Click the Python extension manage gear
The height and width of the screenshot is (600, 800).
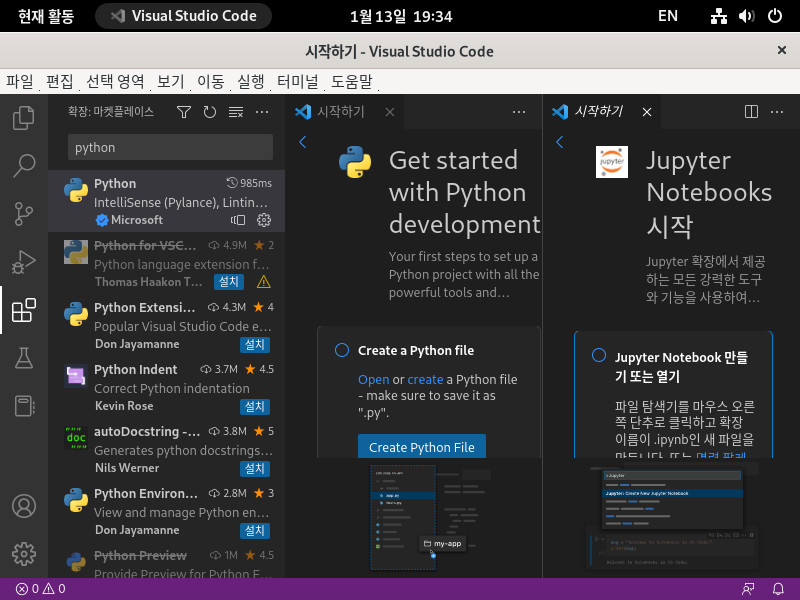(x=264, y=220)
